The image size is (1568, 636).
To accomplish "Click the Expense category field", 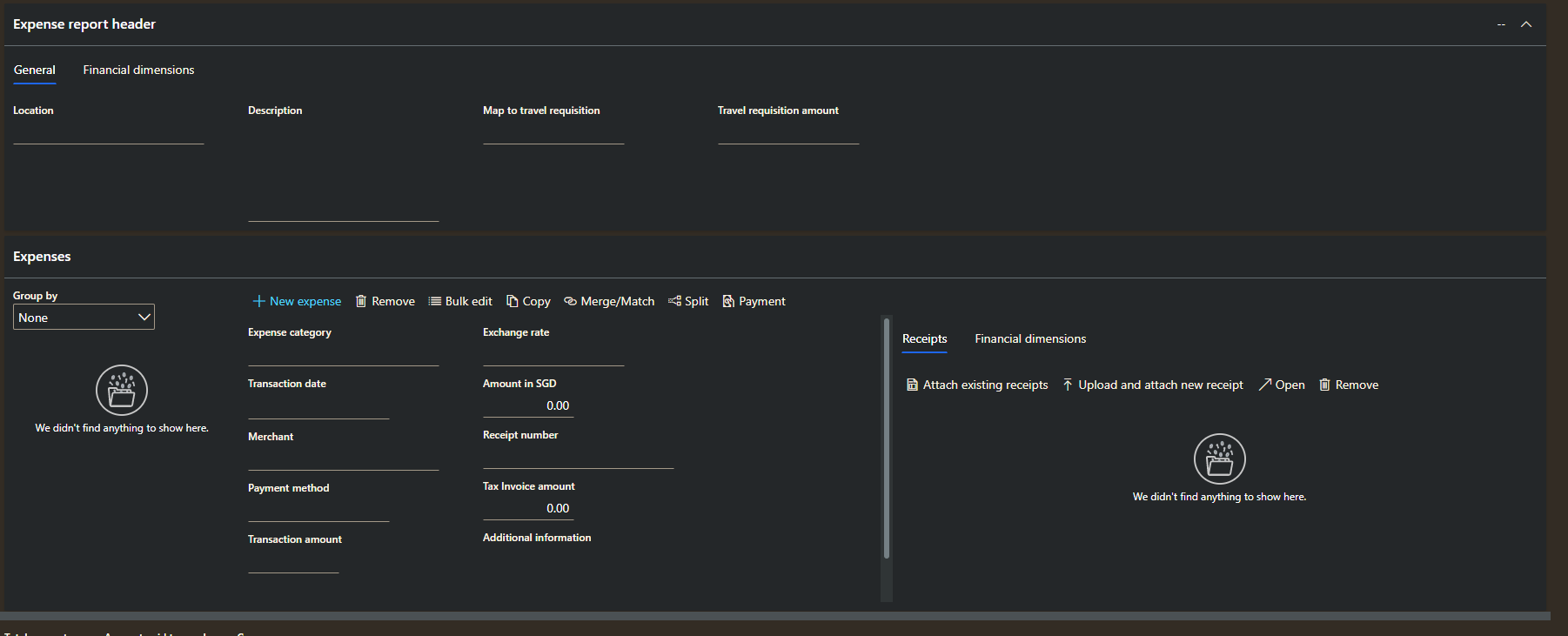I will [x=343, y=354].
